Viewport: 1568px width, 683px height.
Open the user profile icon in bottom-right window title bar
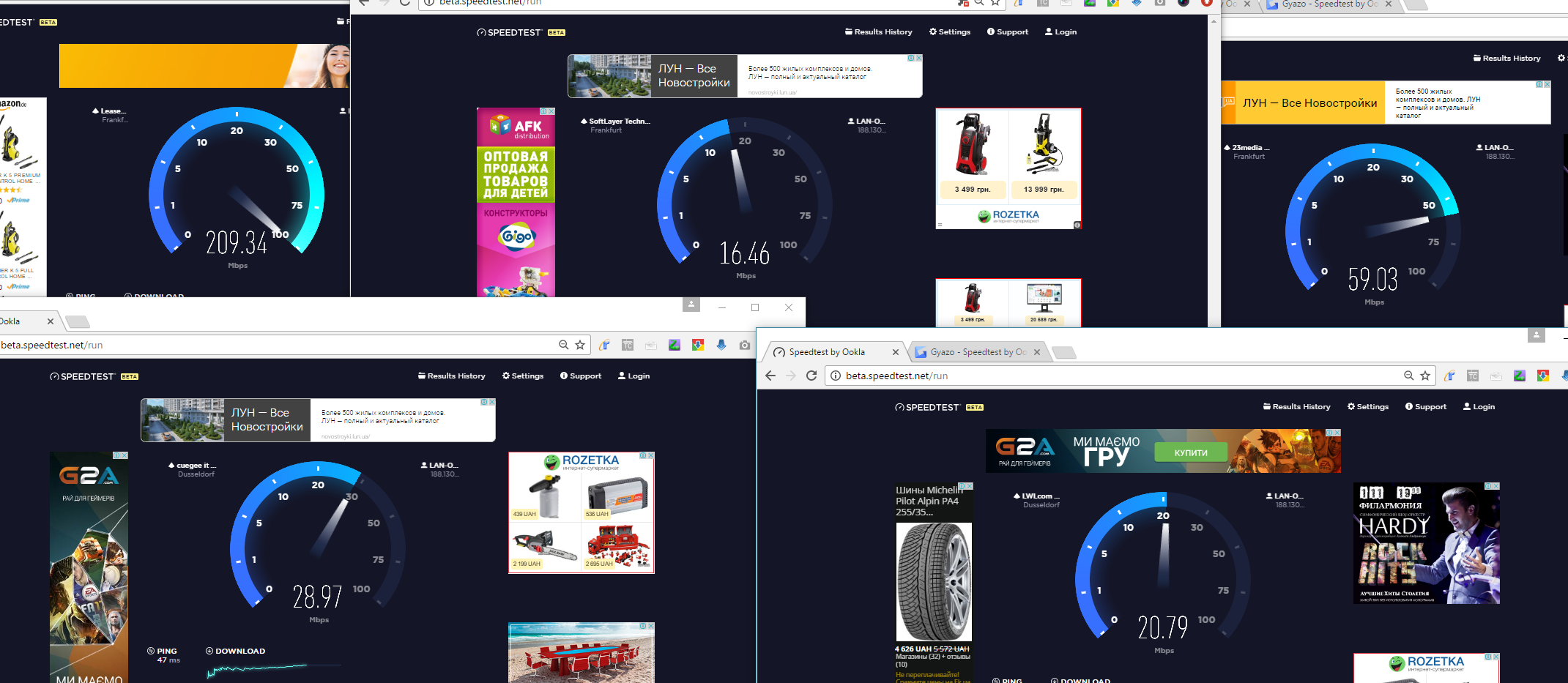tap(1537, 335)
